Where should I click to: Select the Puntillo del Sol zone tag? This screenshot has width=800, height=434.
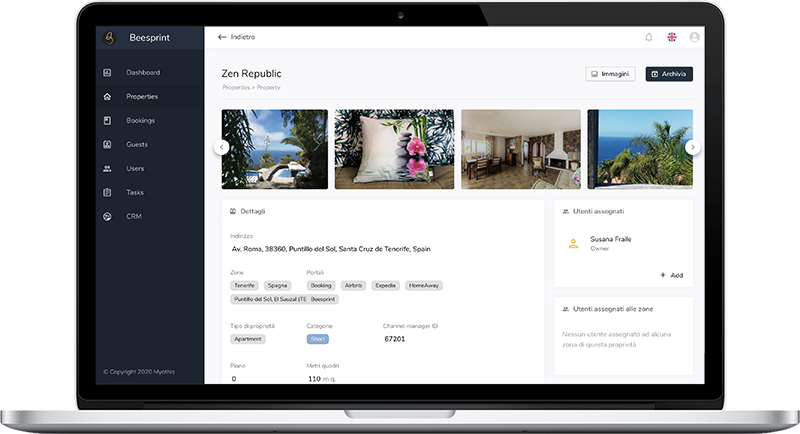(x=270, y=299)
